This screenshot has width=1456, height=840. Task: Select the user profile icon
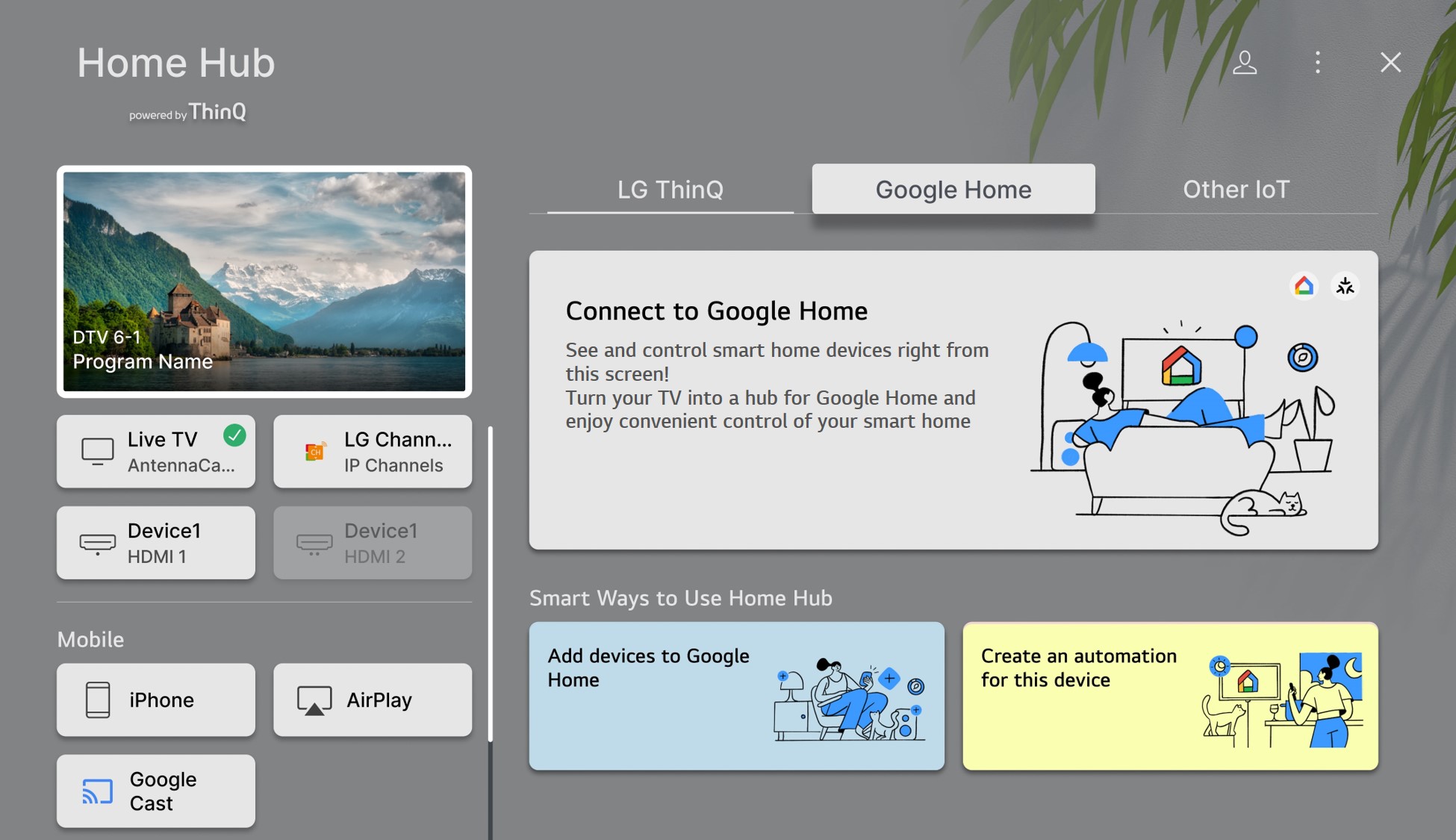point(1246,62)
